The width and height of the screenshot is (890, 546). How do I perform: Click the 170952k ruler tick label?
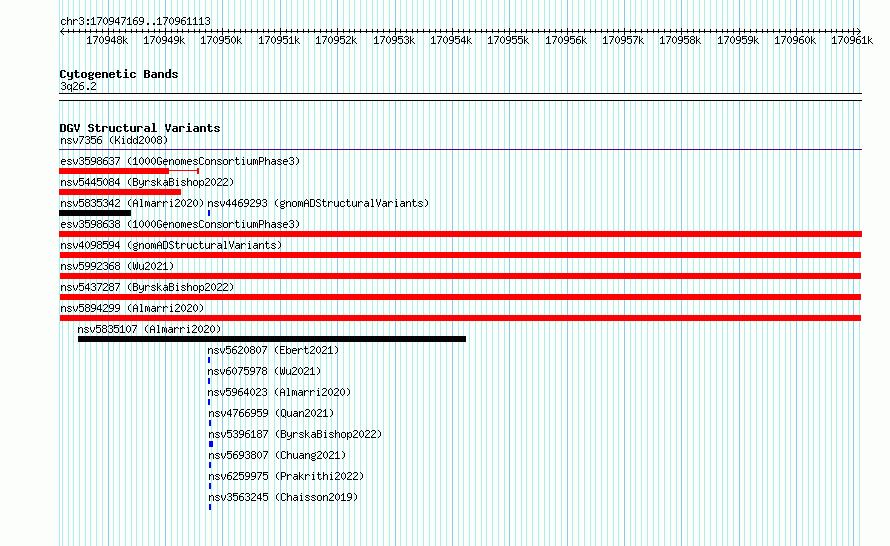[x=336, y=40]
